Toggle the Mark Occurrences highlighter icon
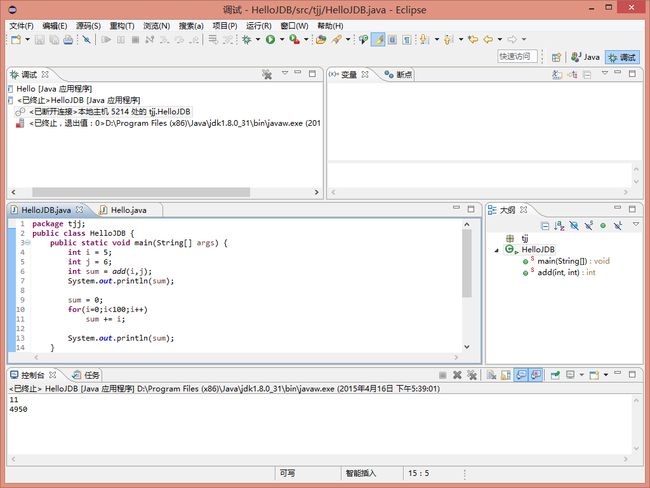The image size is (650, 488). 378,39
